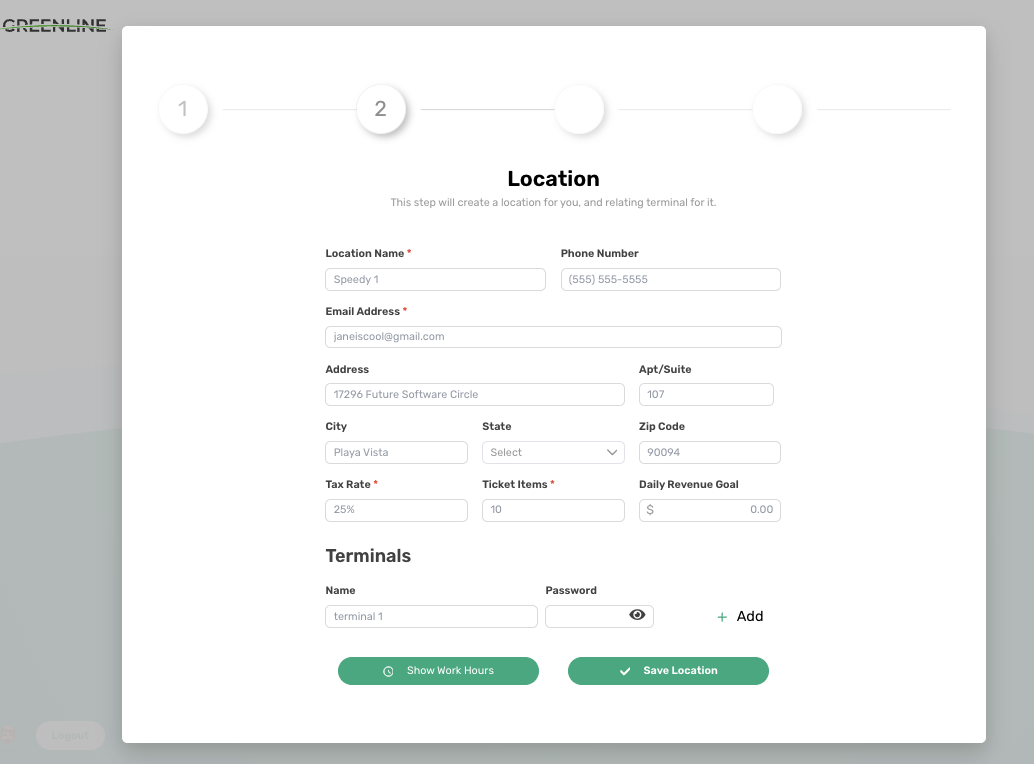Click the Greenline logo
The image size is (1034, 764).
[55, 24]
